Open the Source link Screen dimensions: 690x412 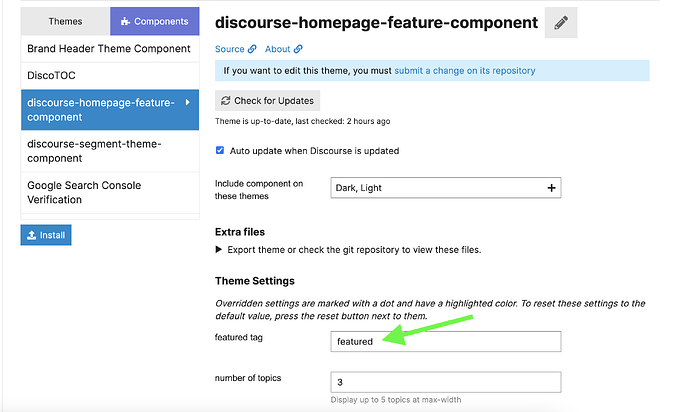click(229, 49)
